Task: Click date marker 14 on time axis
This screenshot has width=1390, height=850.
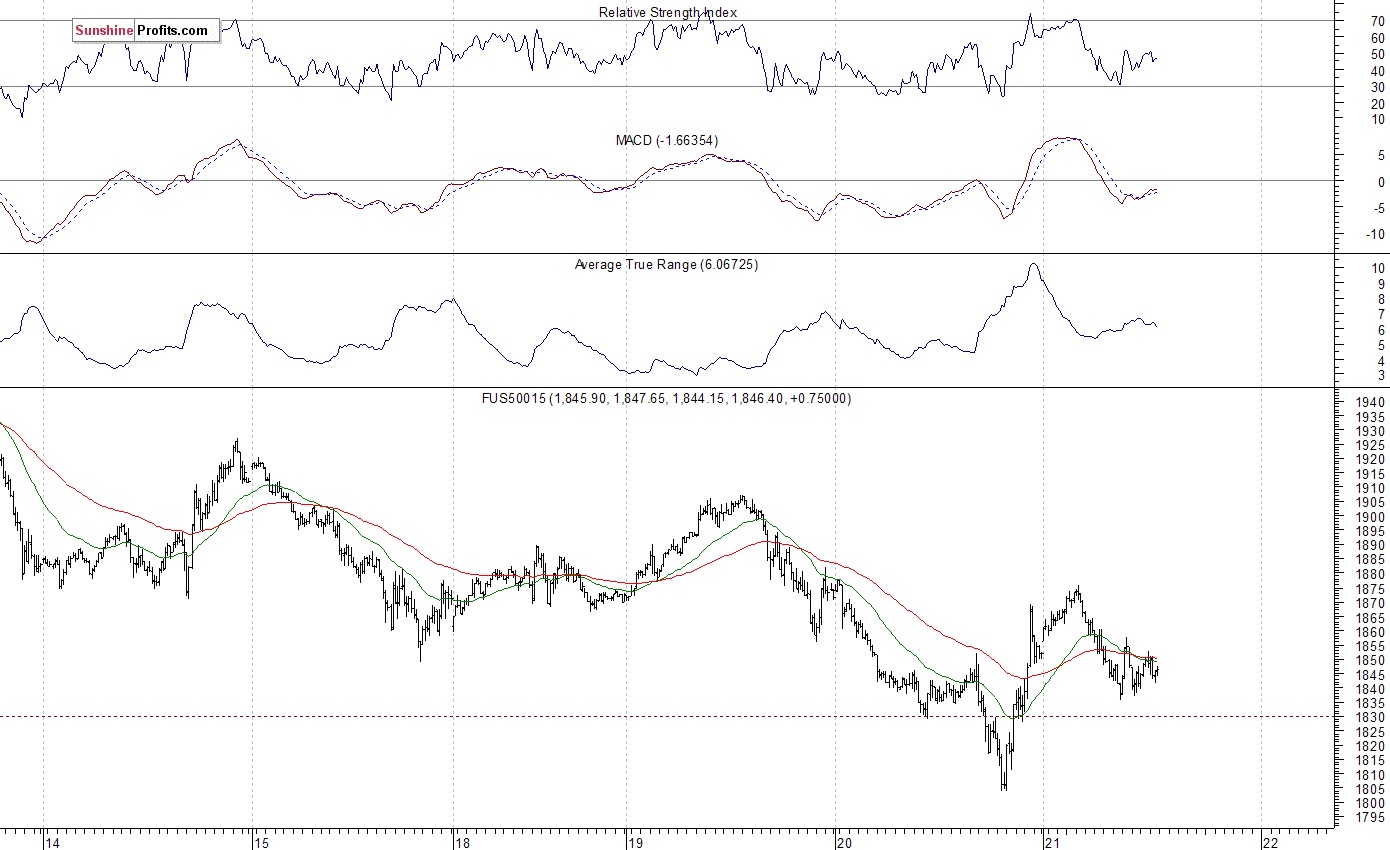Action: [51, 841]
